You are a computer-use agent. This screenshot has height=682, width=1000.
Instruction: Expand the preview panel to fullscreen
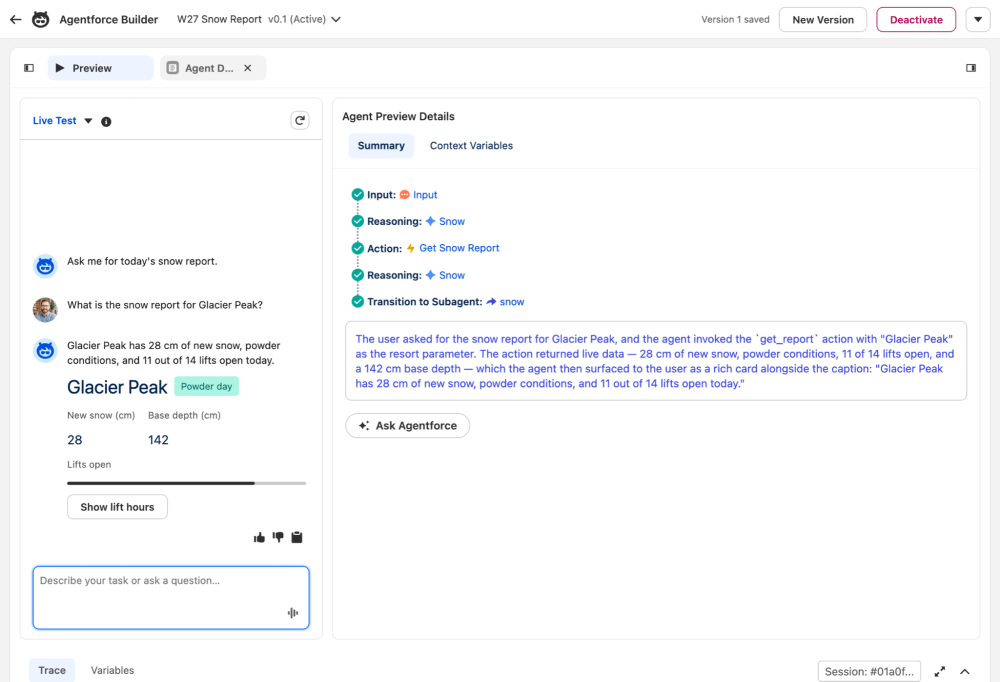coord(939,672)
